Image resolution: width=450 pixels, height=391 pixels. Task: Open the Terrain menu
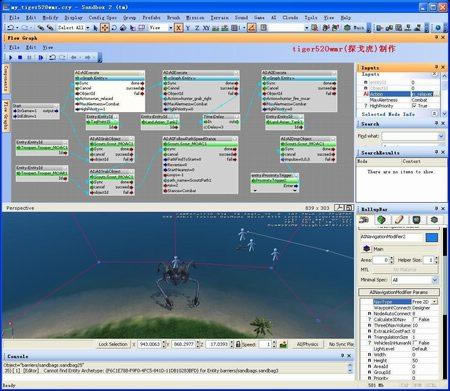click(x=219, y=17)
